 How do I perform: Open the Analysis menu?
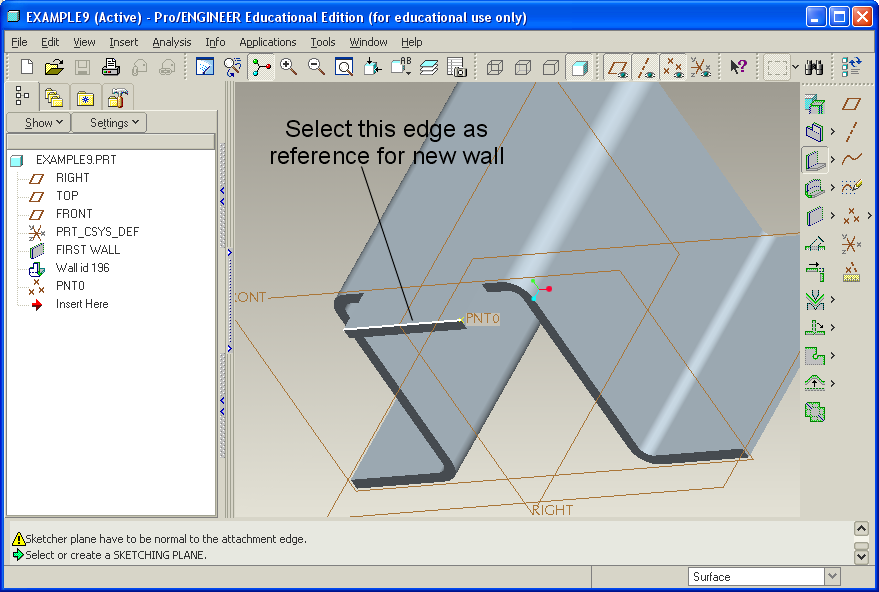pos(171,42)
